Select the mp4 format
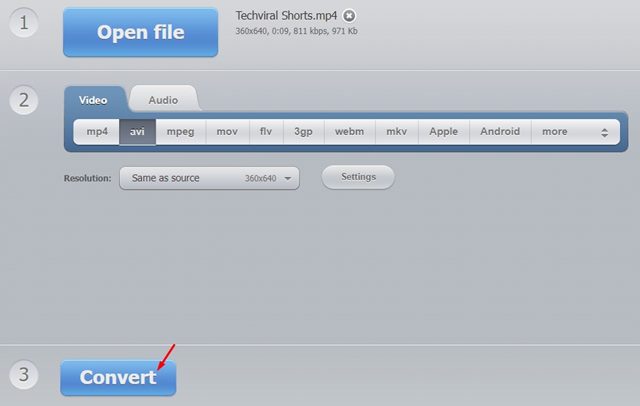The width and height of the screenshot is (640, 406). point(96,132)
